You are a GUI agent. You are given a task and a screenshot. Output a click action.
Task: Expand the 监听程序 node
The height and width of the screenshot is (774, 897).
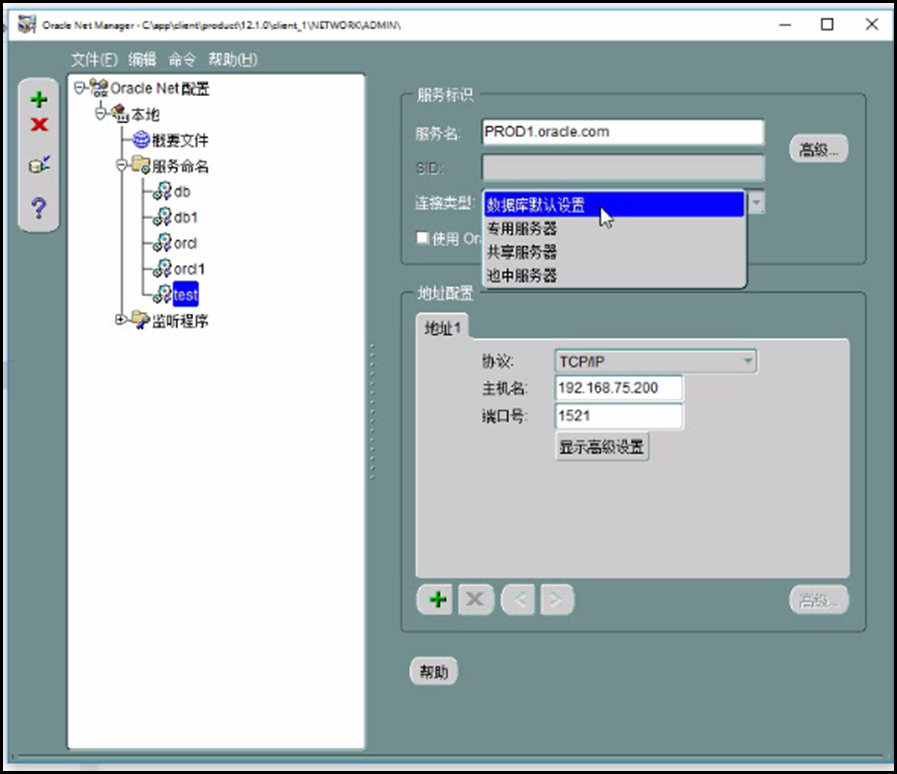tap(121, 320)
